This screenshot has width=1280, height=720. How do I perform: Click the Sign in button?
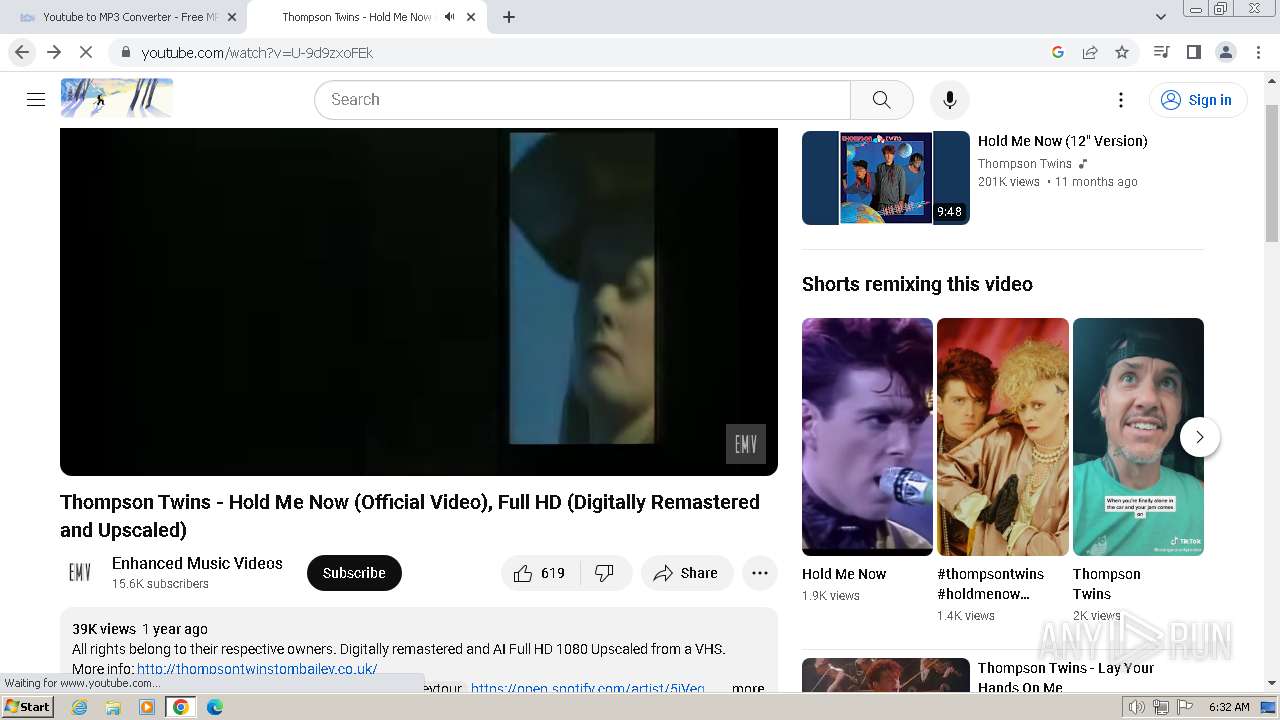click(1198, 99)
